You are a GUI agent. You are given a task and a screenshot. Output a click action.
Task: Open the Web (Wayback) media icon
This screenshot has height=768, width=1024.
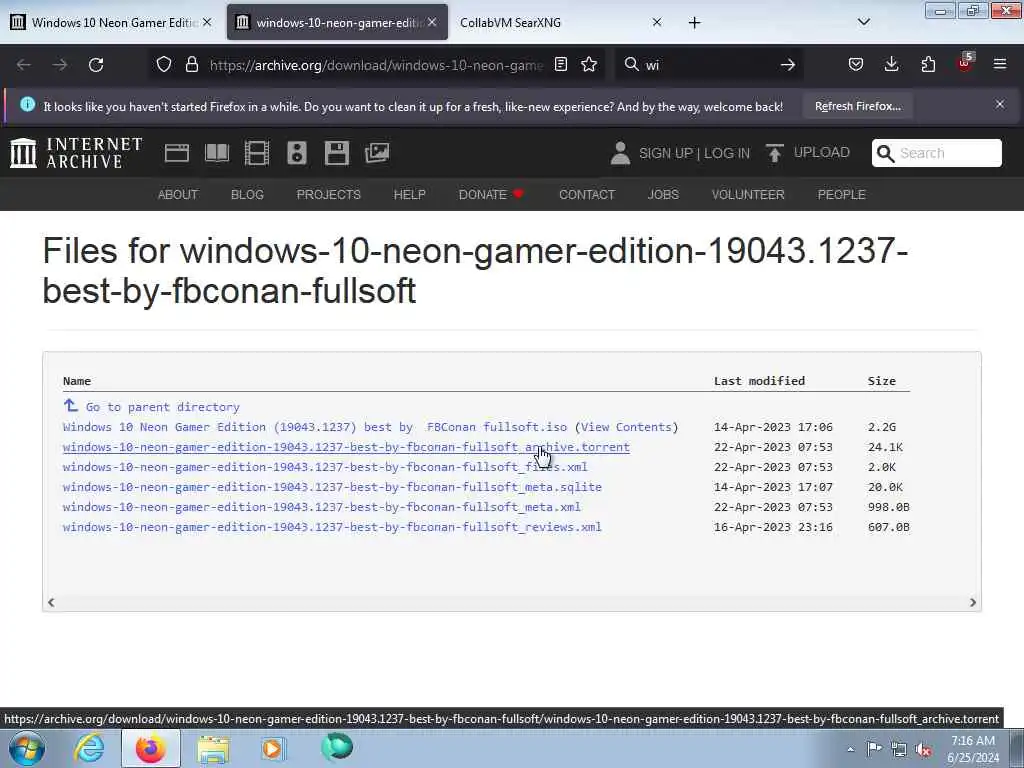pos(177,153)
